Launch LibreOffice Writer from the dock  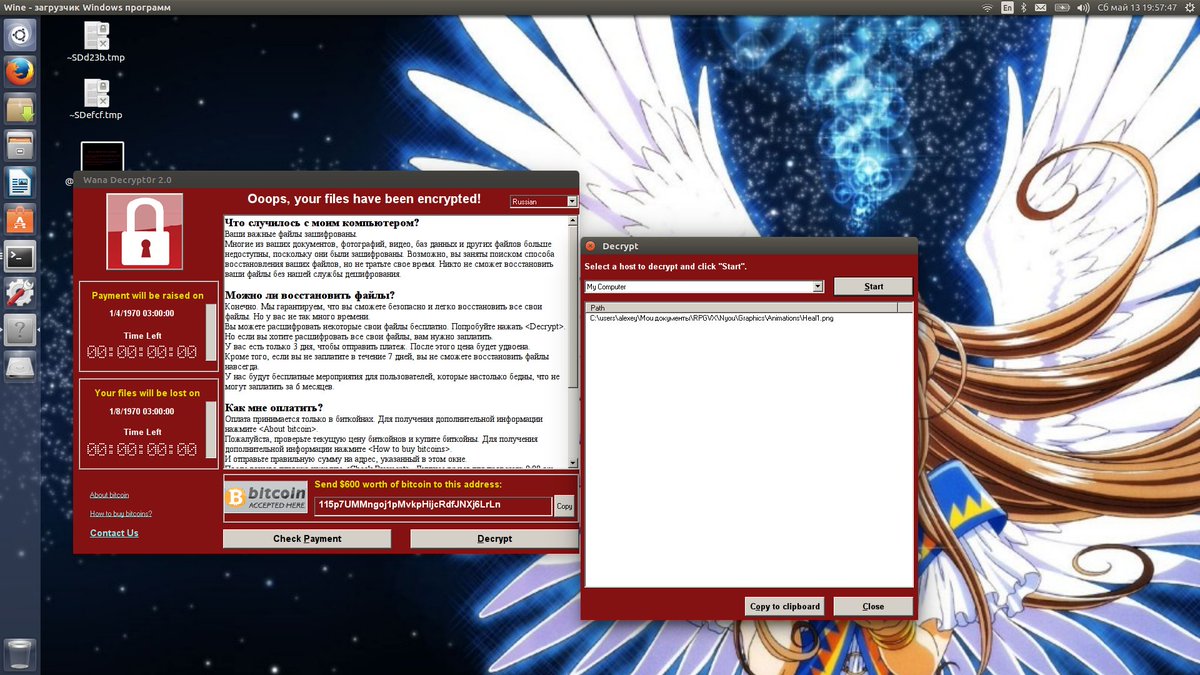pyautogui.click(x=20, y=183)
